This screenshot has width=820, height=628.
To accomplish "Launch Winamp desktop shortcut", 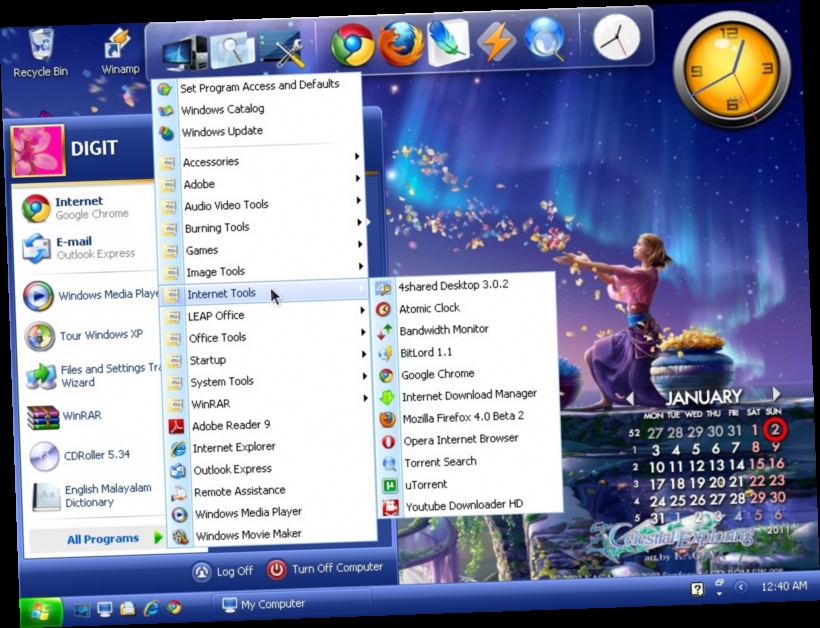I will tap(120, 51).
